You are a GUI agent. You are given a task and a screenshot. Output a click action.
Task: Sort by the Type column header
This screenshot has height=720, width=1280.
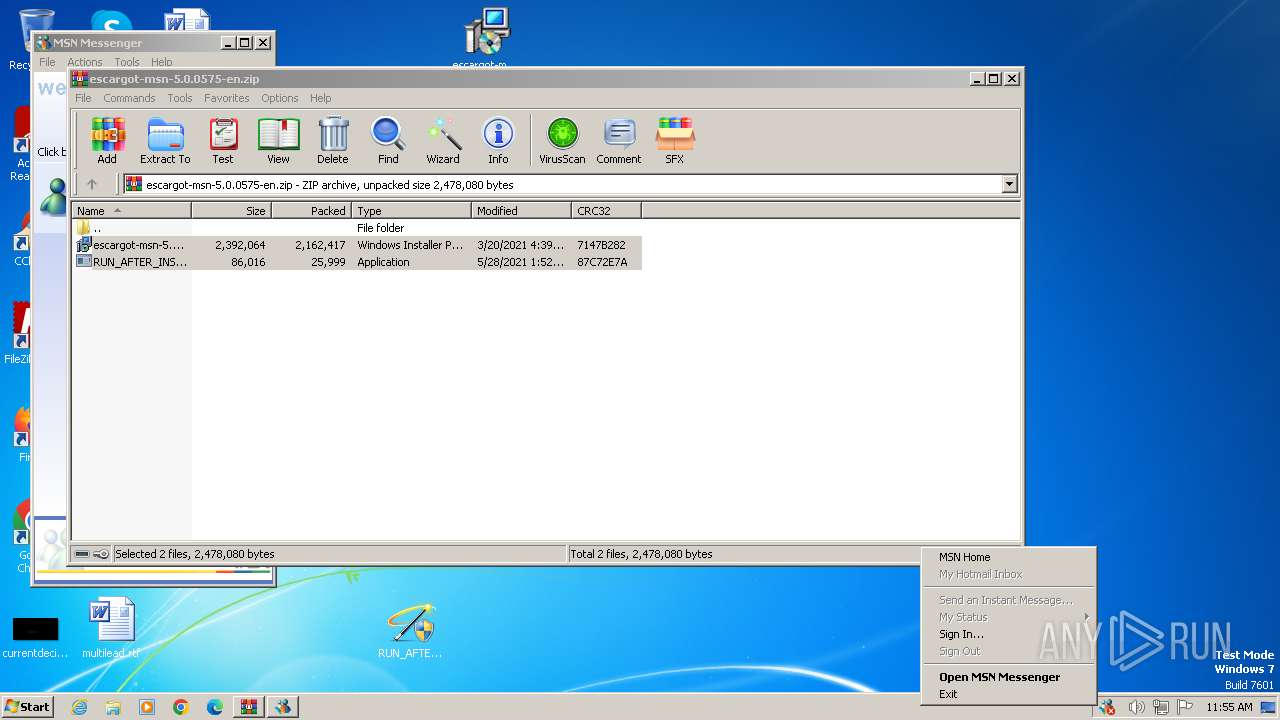[x=411, y=211]
